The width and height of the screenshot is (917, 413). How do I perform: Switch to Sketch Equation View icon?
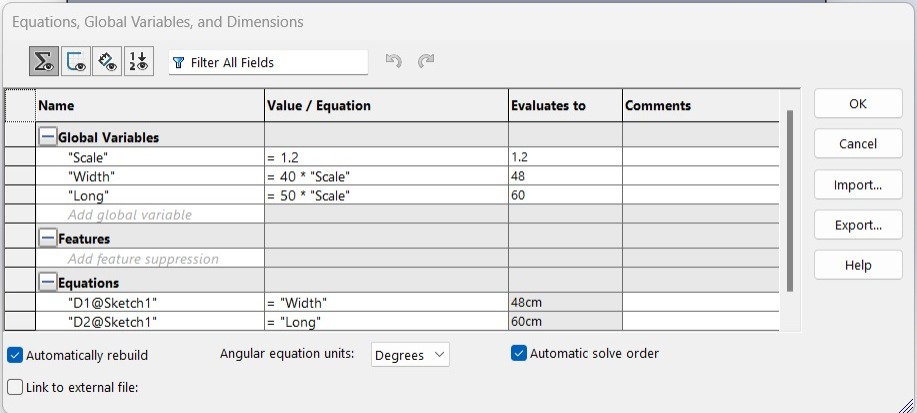click(75, 61)
